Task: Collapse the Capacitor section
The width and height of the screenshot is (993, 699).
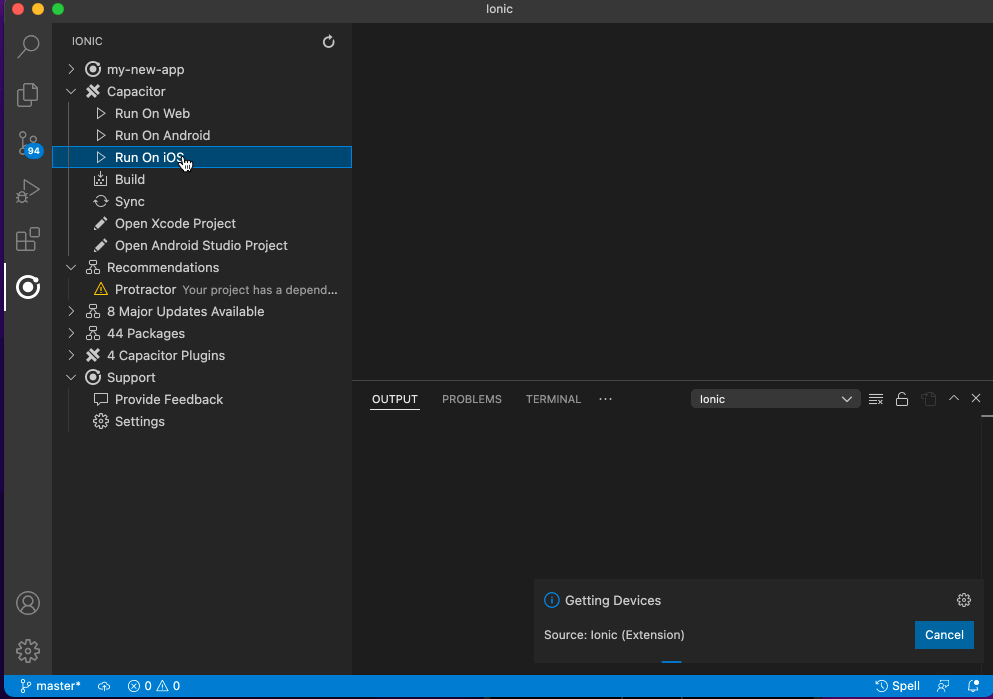Action: pos(70,91)
